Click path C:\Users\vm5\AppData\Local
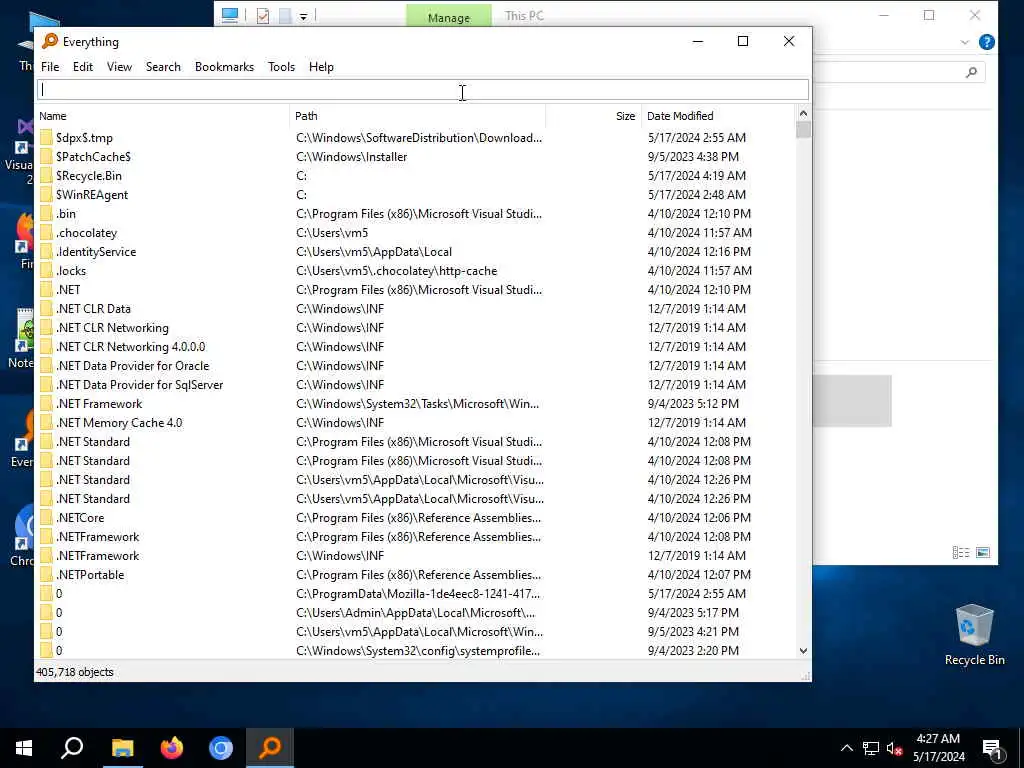This screenshot has height=768, width=1024. (x=374, y=251)
